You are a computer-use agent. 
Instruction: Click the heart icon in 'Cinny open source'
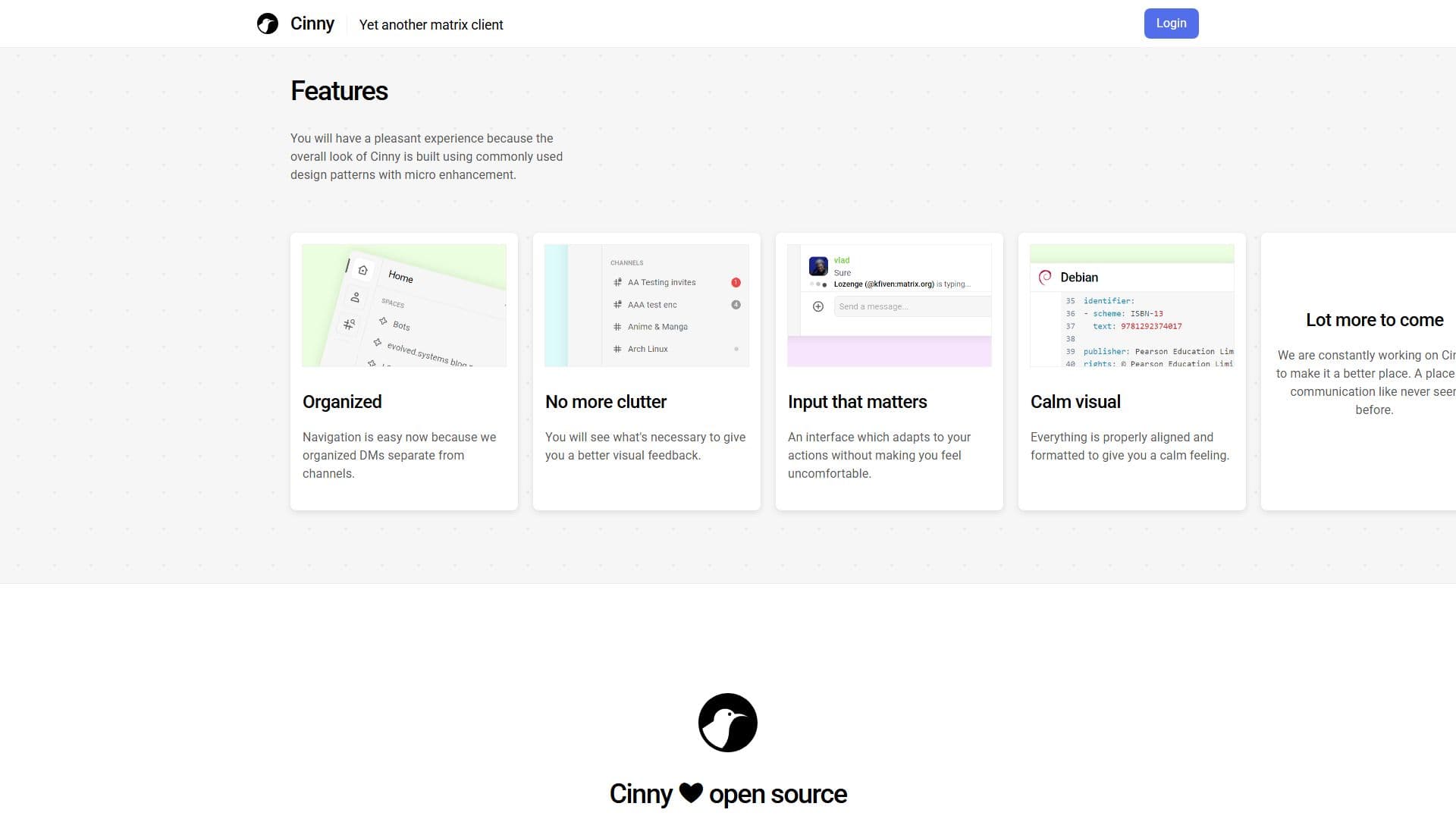coord(691,793)
